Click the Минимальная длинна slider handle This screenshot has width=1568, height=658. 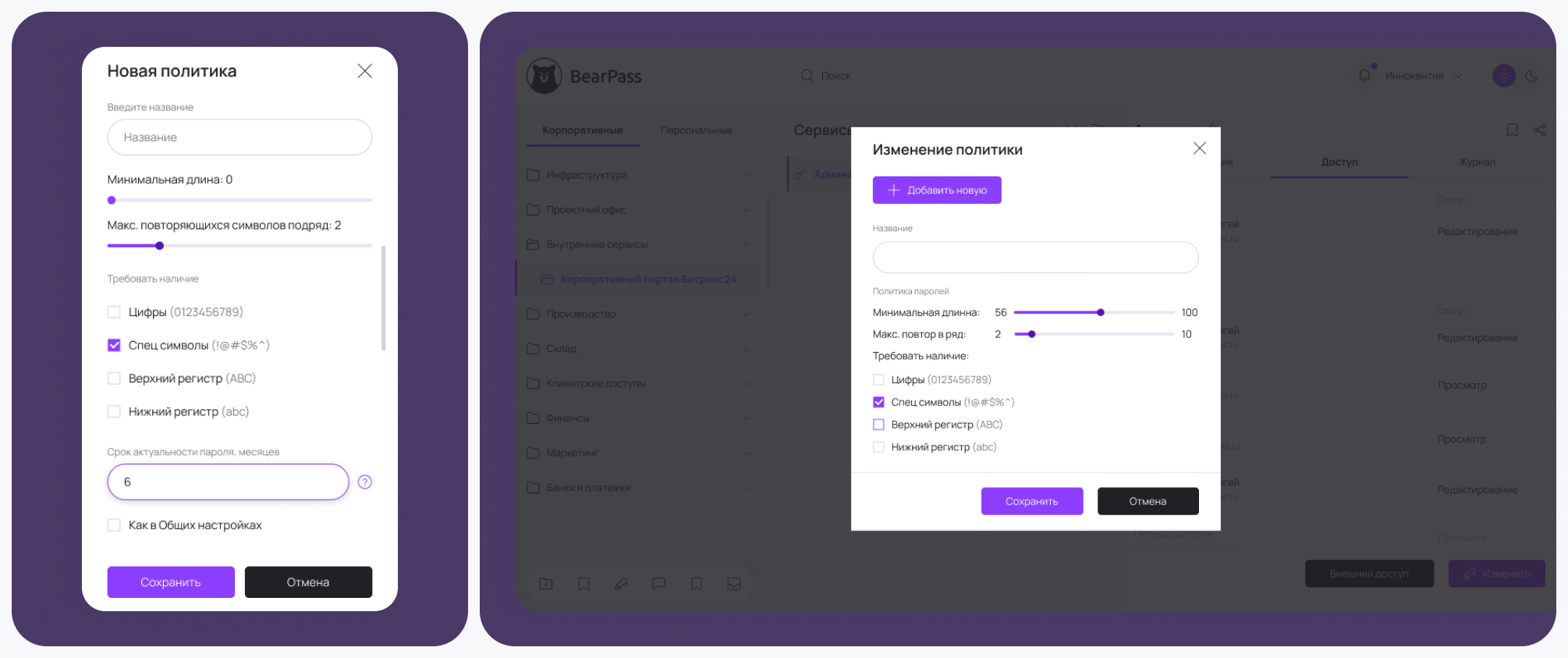pos(1101,312)
